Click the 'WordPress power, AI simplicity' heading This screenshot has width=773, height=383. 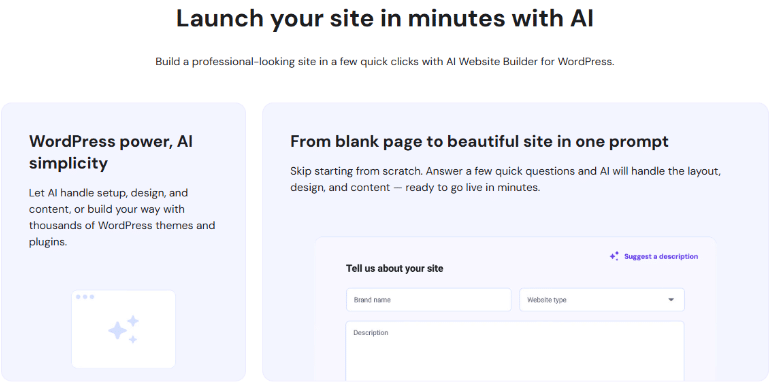pyautogui.click(x=111, y=152)
